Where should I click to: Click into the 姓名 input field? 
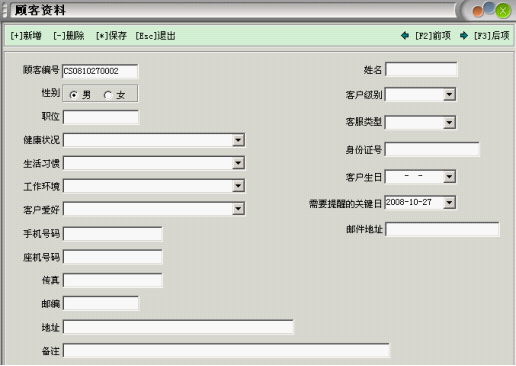[x=421, y=69]
